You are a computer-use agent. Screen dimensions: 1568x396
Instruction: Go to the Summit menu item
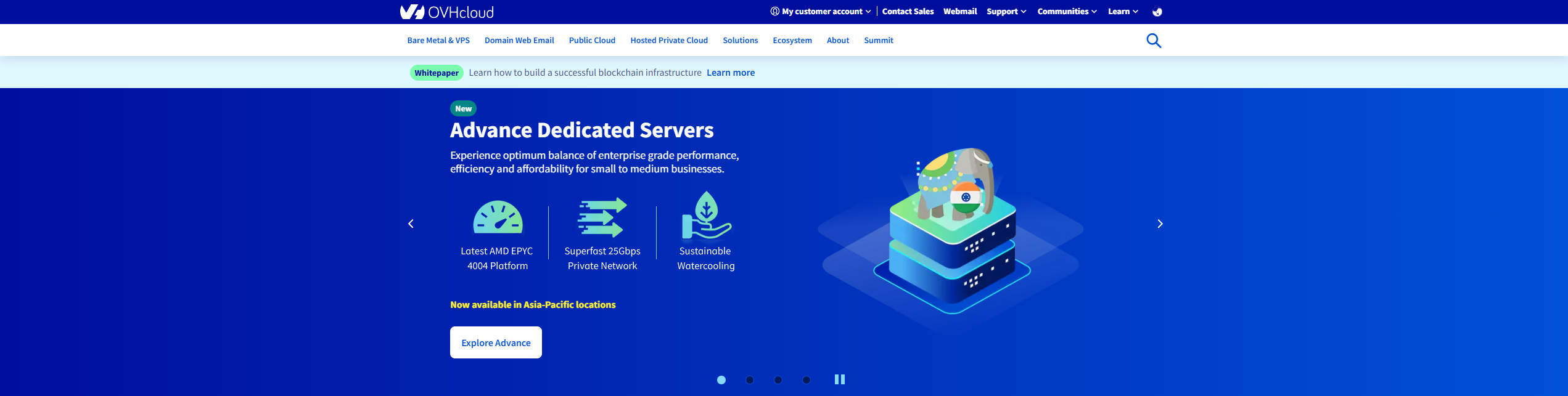[x=879, y=41]
